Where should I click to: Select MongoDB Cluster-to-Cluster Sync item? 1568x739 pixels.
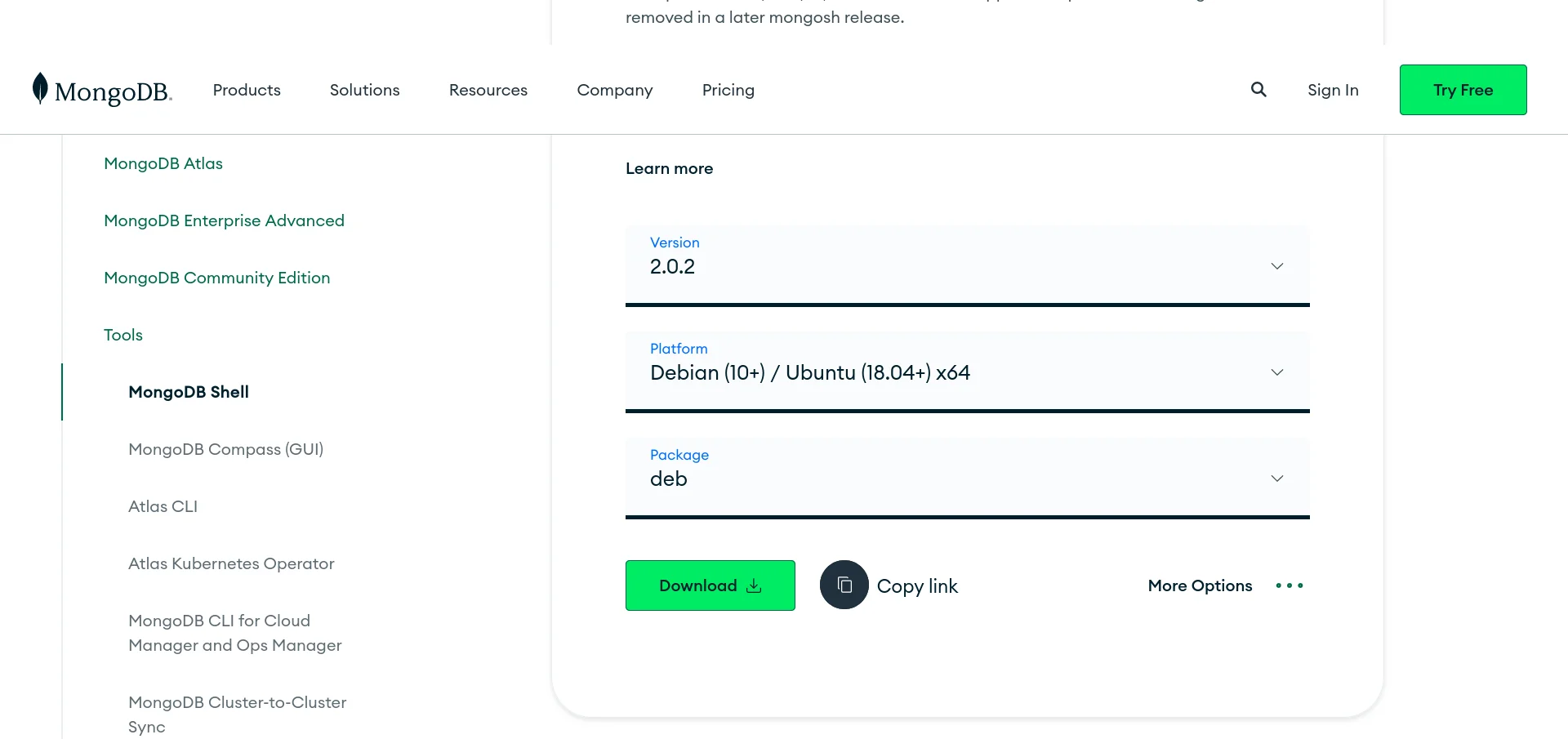pos(238,715)
